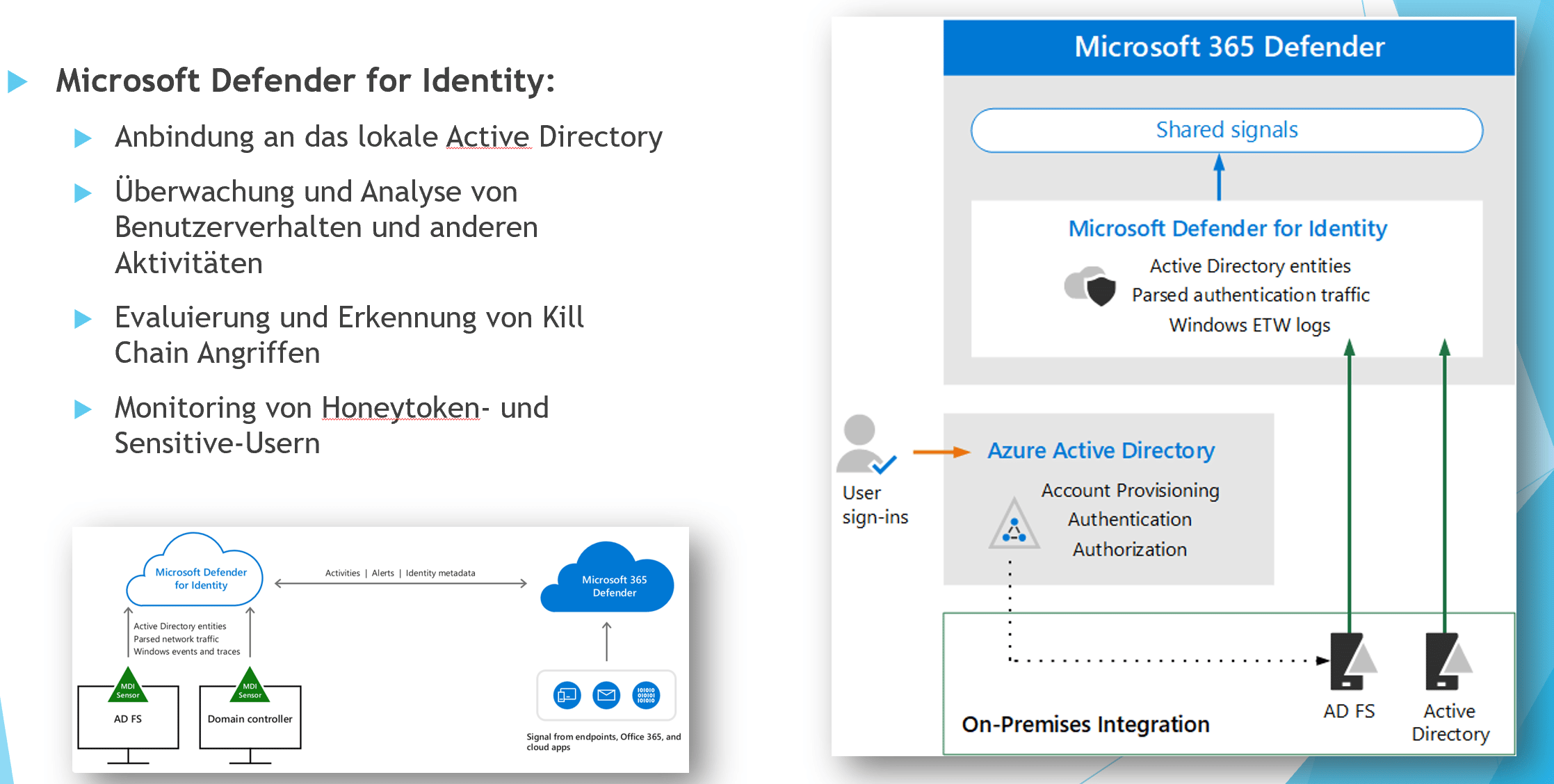The width and height of the screenshot is (1554, 784).
Task: Click 'Windows events and traces' text
Action: point(187,652)
